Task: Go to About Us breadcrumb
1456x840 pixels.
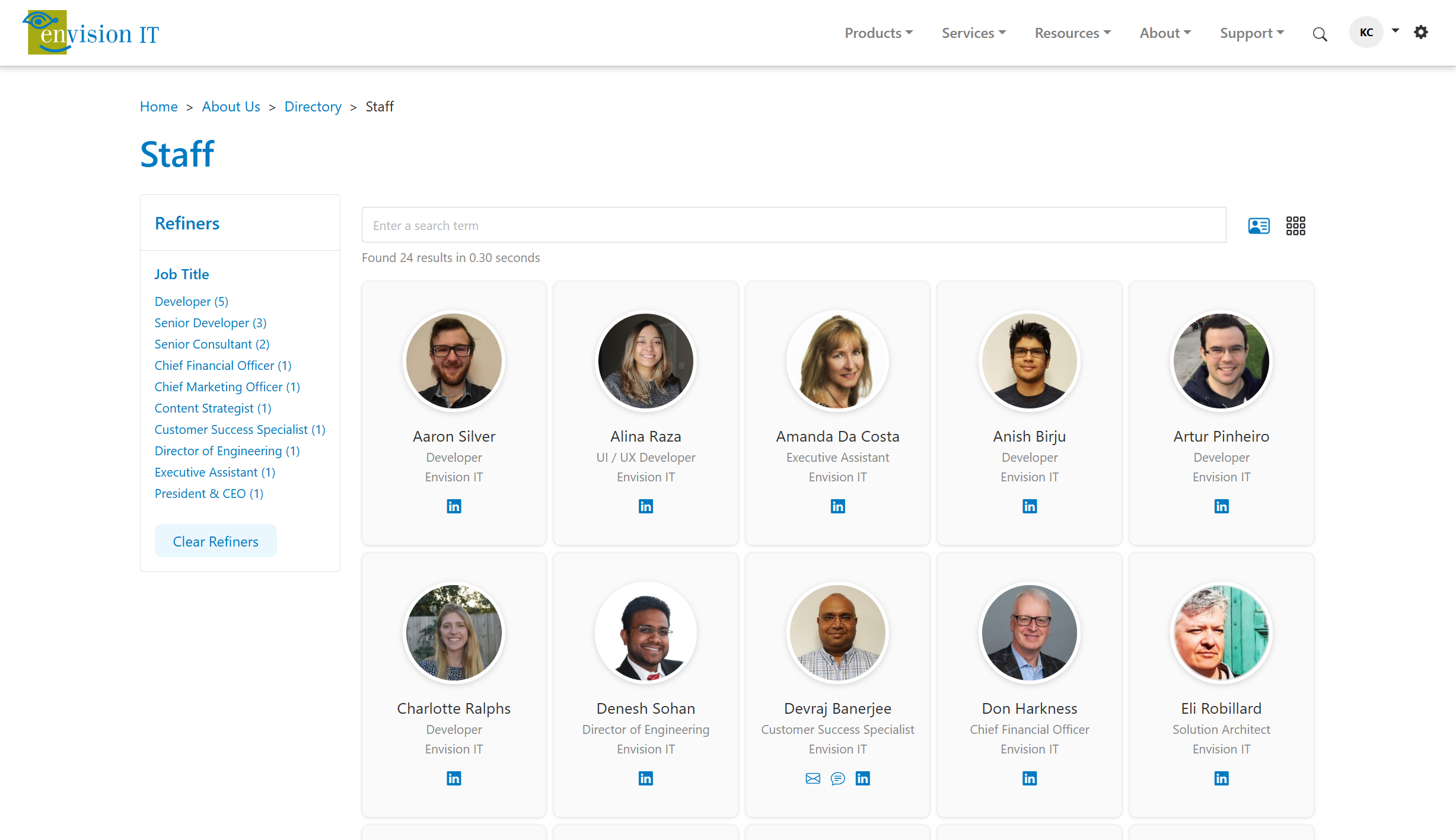Action: [231, 107]
